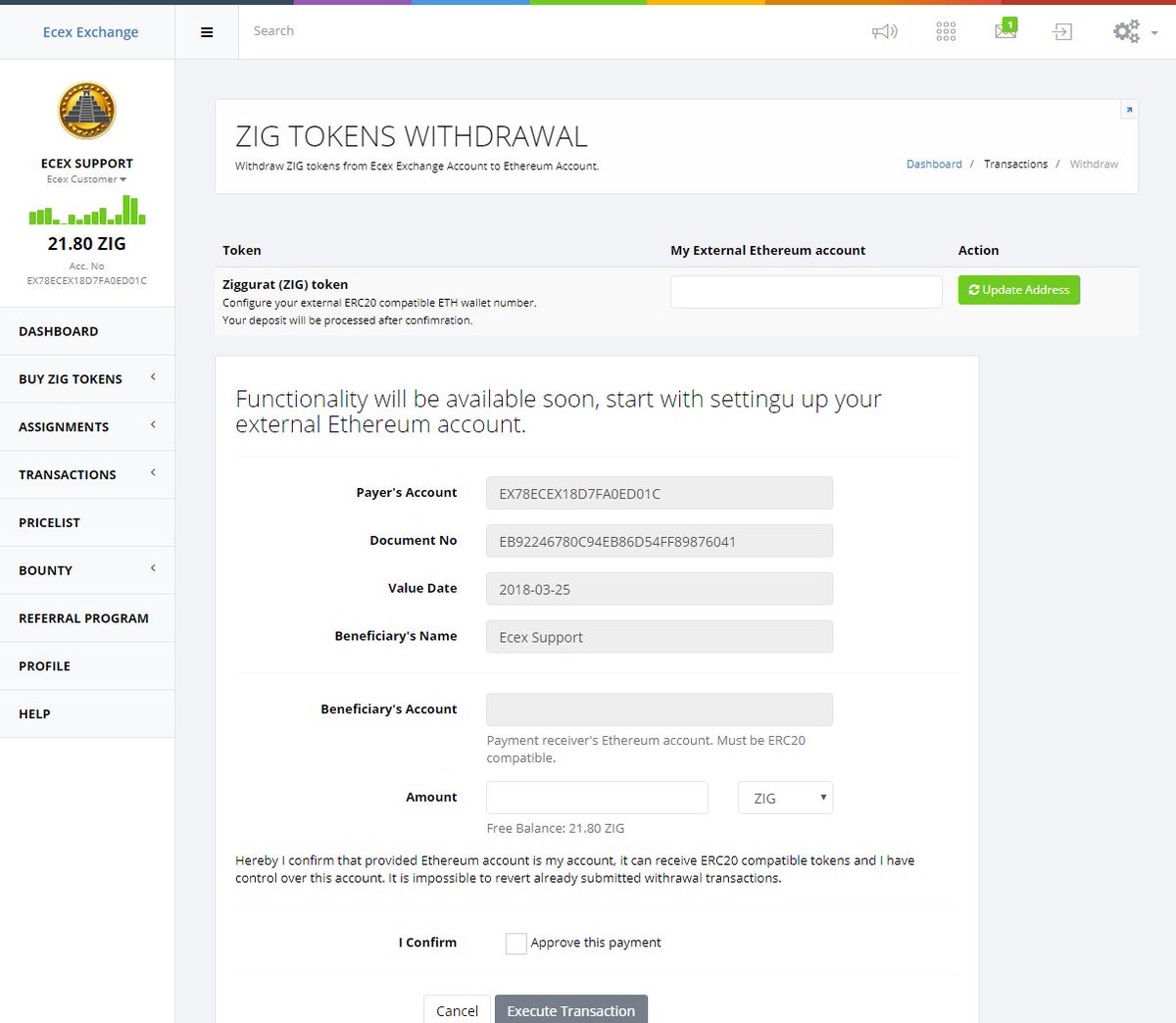The height and width of the screenshot is (1023, 1176).
Task: Open the Profile sidebar item
Action: pyautogui.click(x=87, y=666)
